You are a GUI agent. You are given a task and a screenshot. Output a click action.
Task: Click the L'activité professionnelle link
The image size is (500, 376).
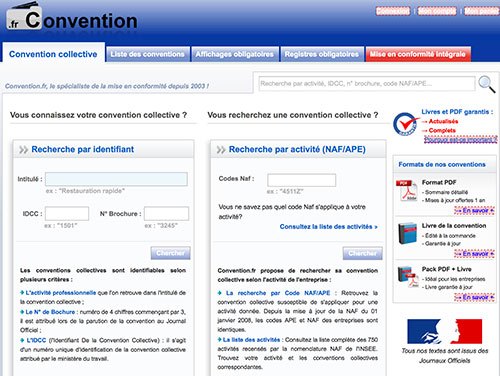(61, 293)
